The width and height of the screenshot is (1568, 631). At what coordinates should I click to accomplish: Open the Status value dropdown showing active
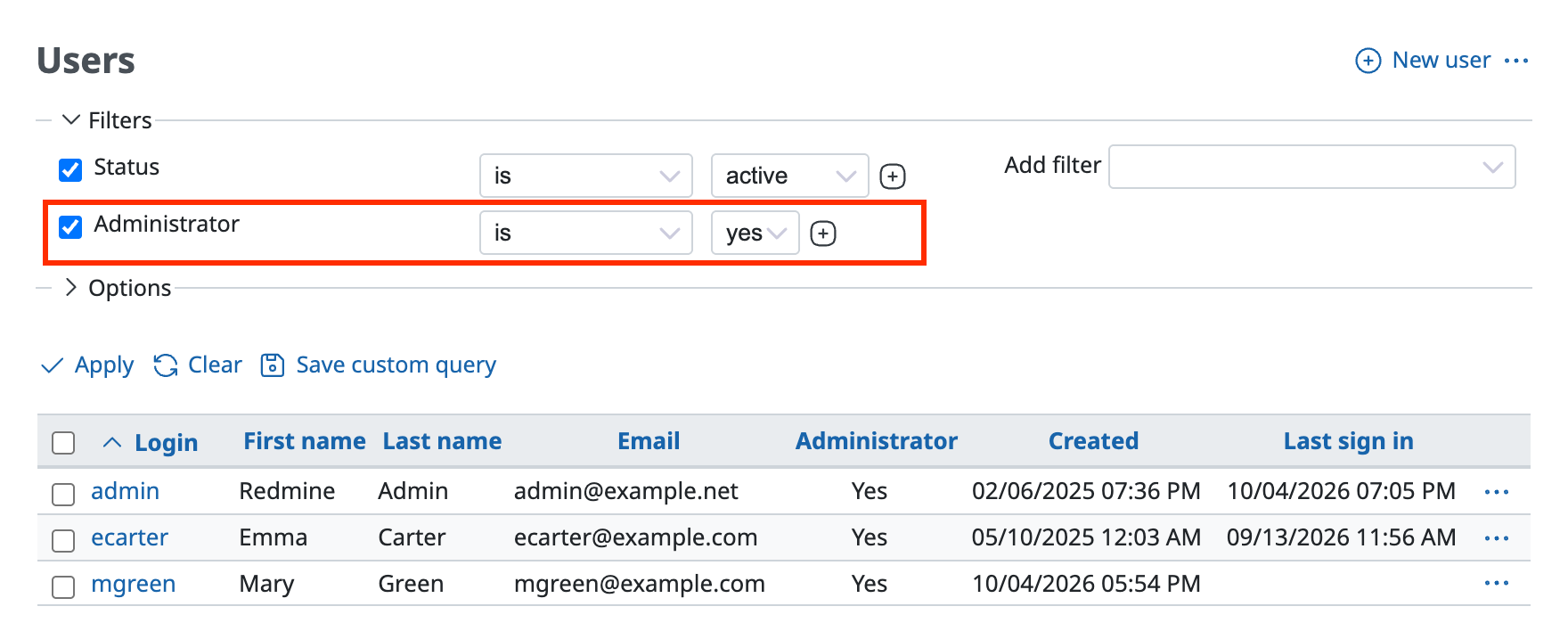(790, 176)
